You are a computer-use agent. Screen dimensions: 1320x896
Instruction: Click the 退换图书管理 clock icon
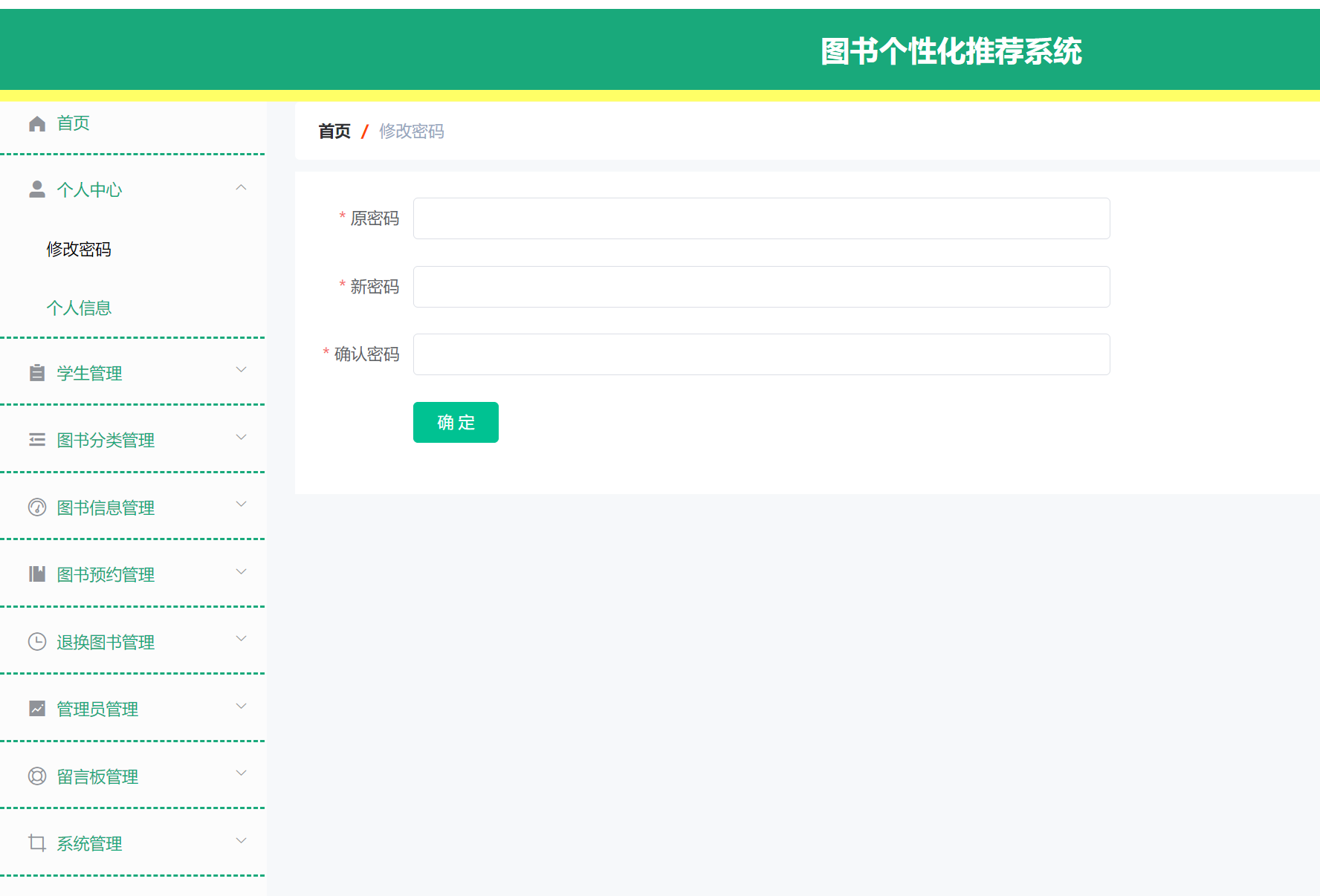37,641
